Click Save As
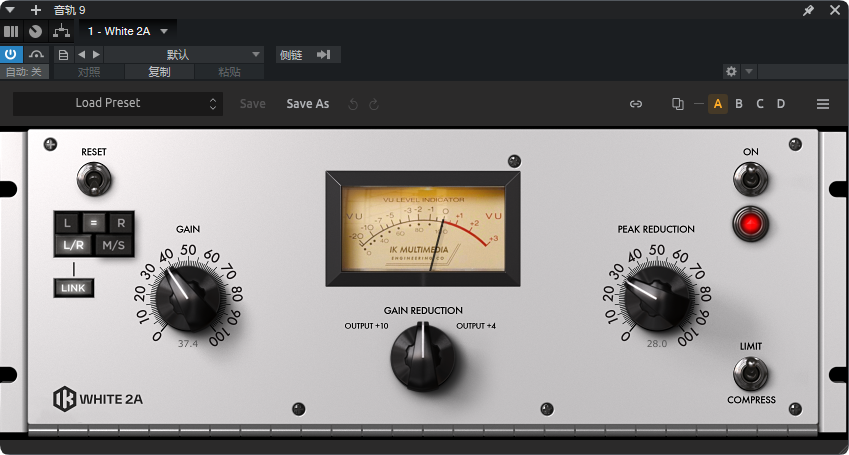The height and width of the screenshot is (455, 849). click(308, 104)
